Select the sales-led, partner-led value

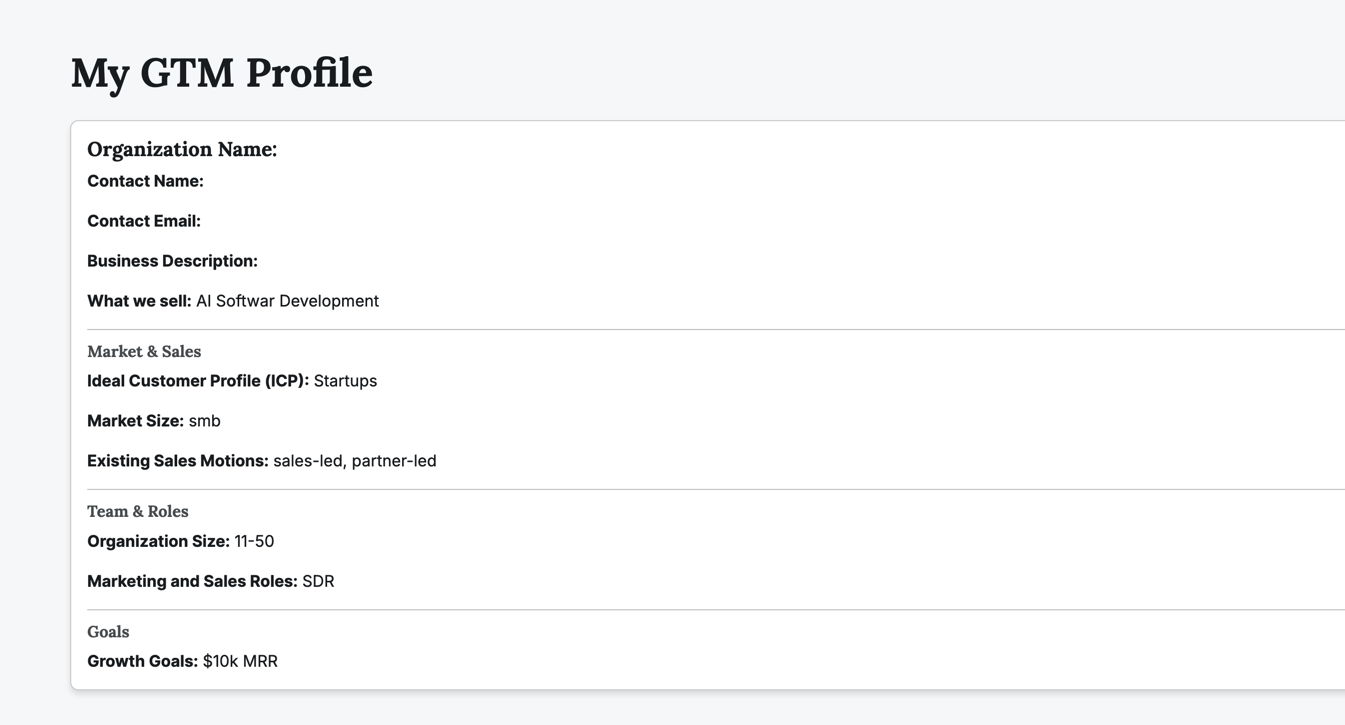pos(354,461)
